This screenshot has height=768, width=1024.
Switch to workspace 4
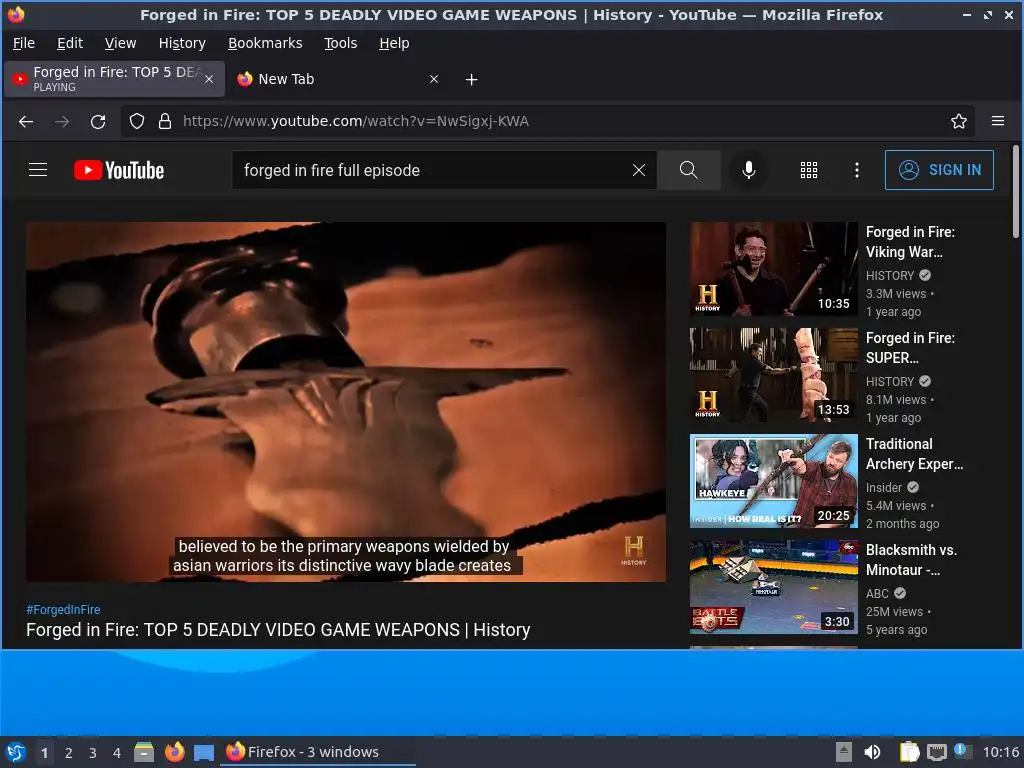(117, 753)
